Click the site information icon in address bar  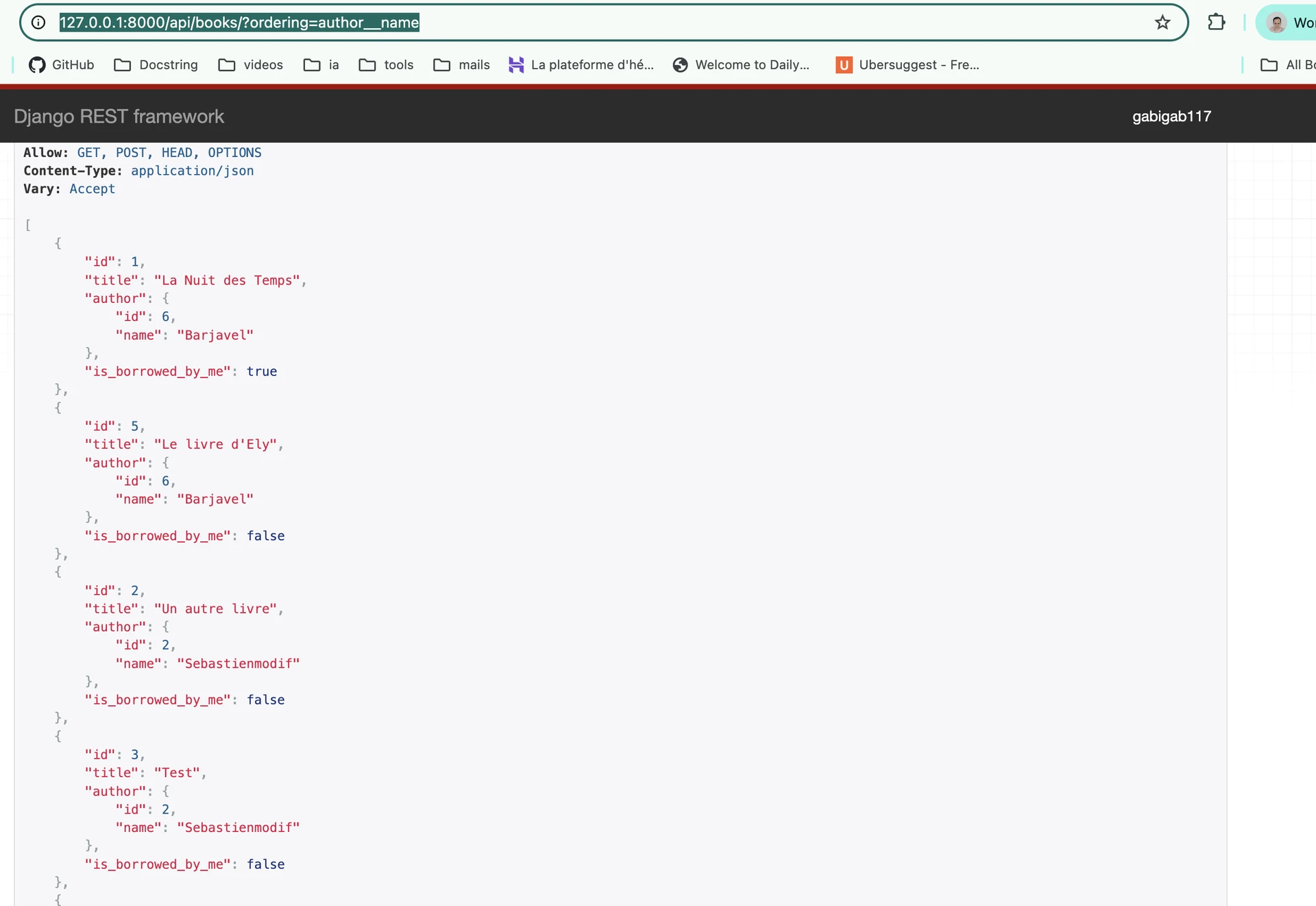click(39, 23)
